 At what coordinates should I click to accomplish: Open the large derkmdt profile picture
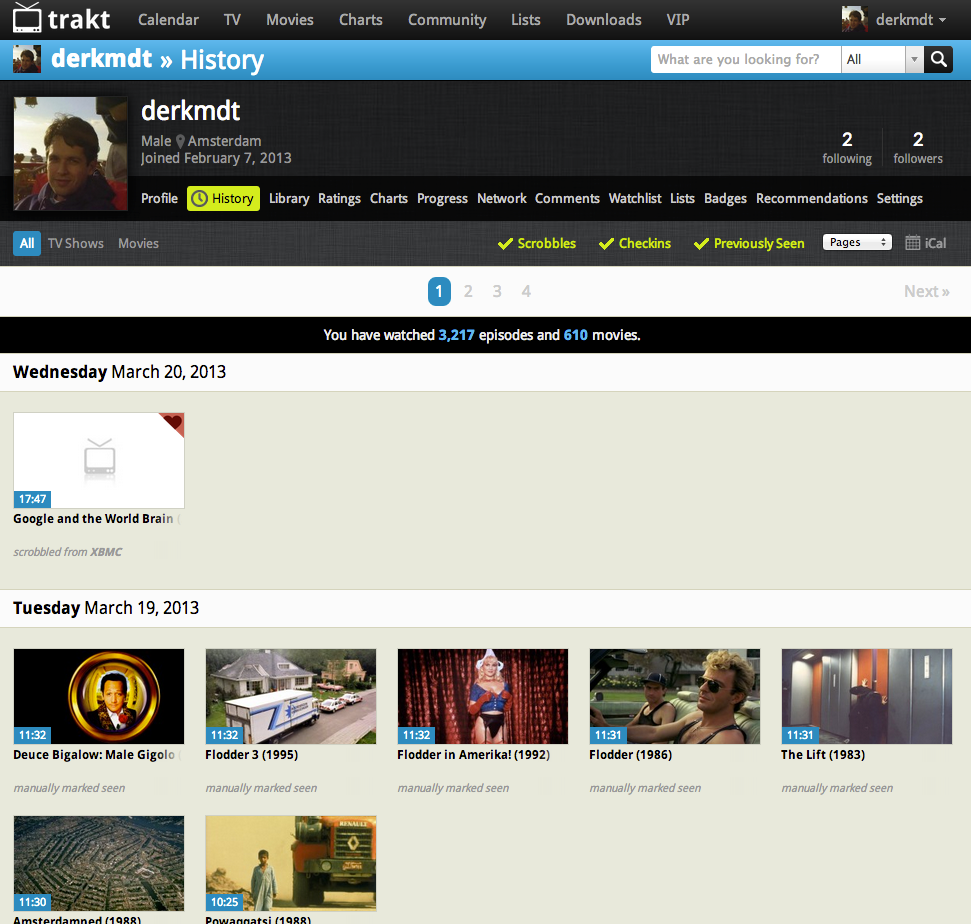pyautogui.click(x=71, y=154)
